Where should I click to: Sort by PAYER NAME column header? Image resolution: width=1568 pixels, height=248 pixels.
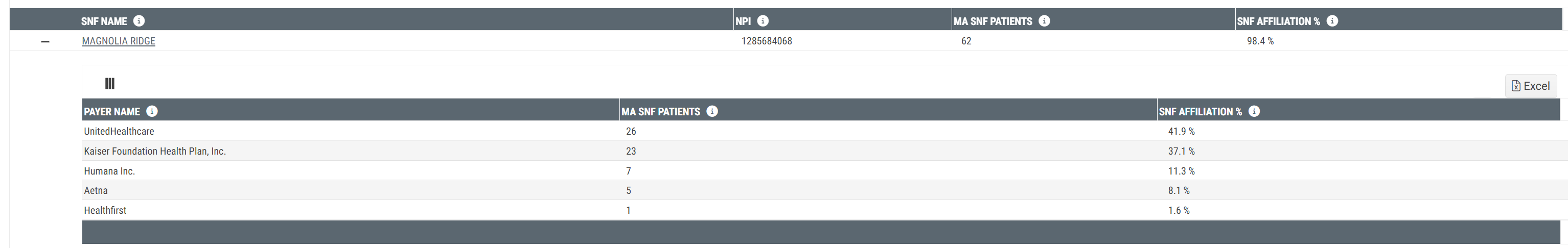[x=112, y=111]
